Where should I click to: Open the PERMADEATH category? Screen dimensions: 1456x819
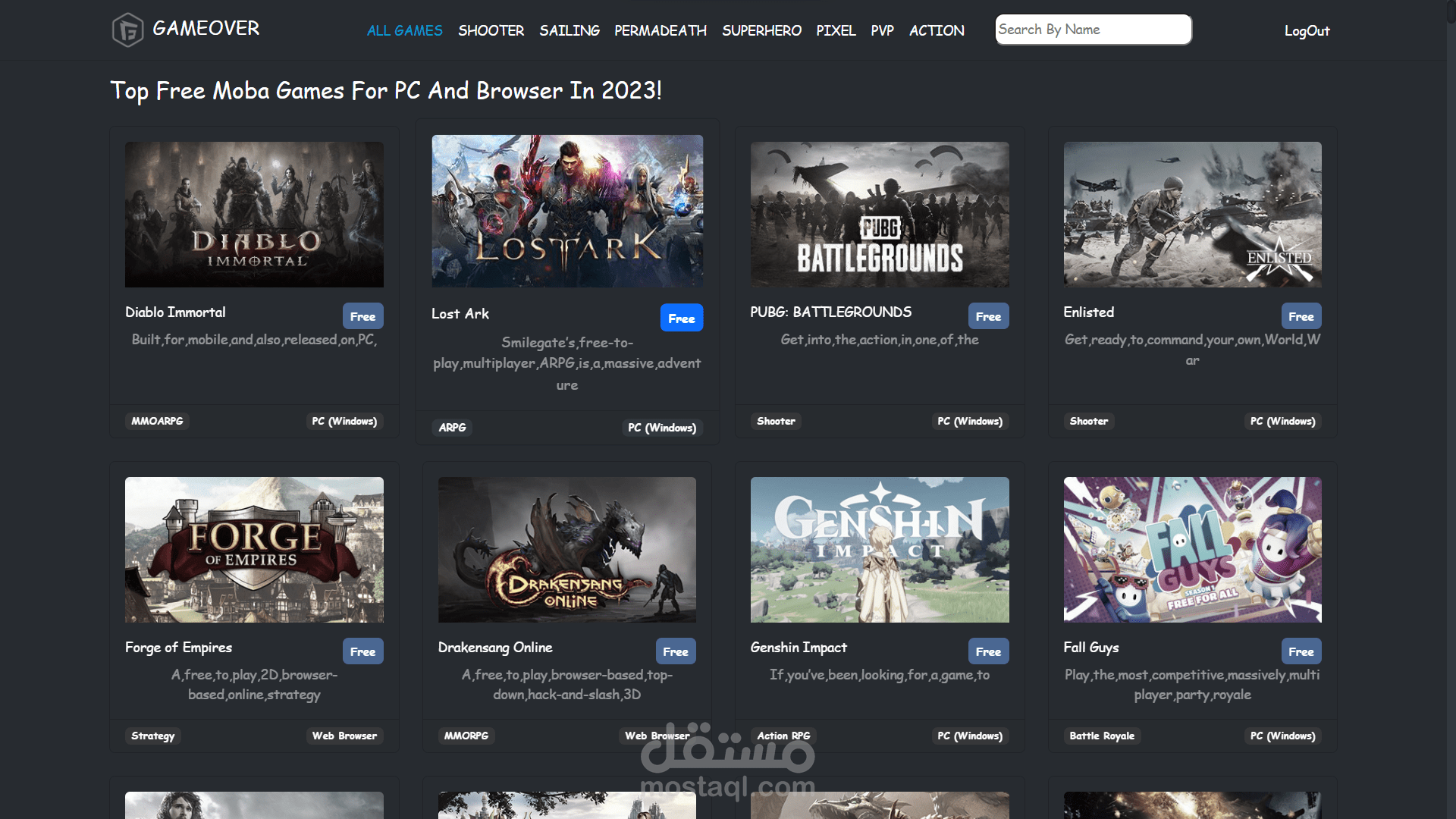pyautogui.click(x=661, y=30)
